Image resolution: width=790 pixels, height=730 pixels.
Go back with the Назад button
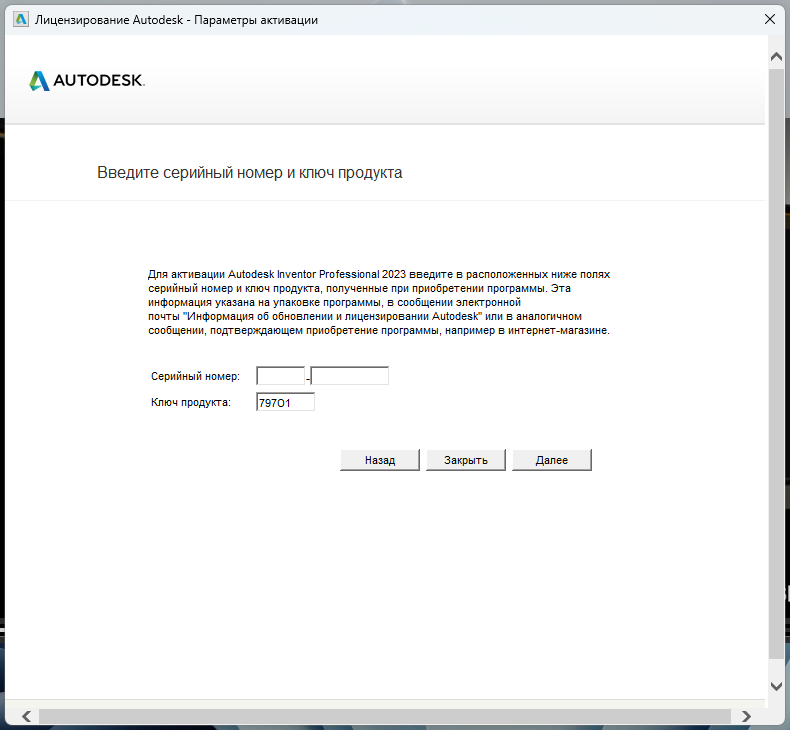[x=380, y=460]
